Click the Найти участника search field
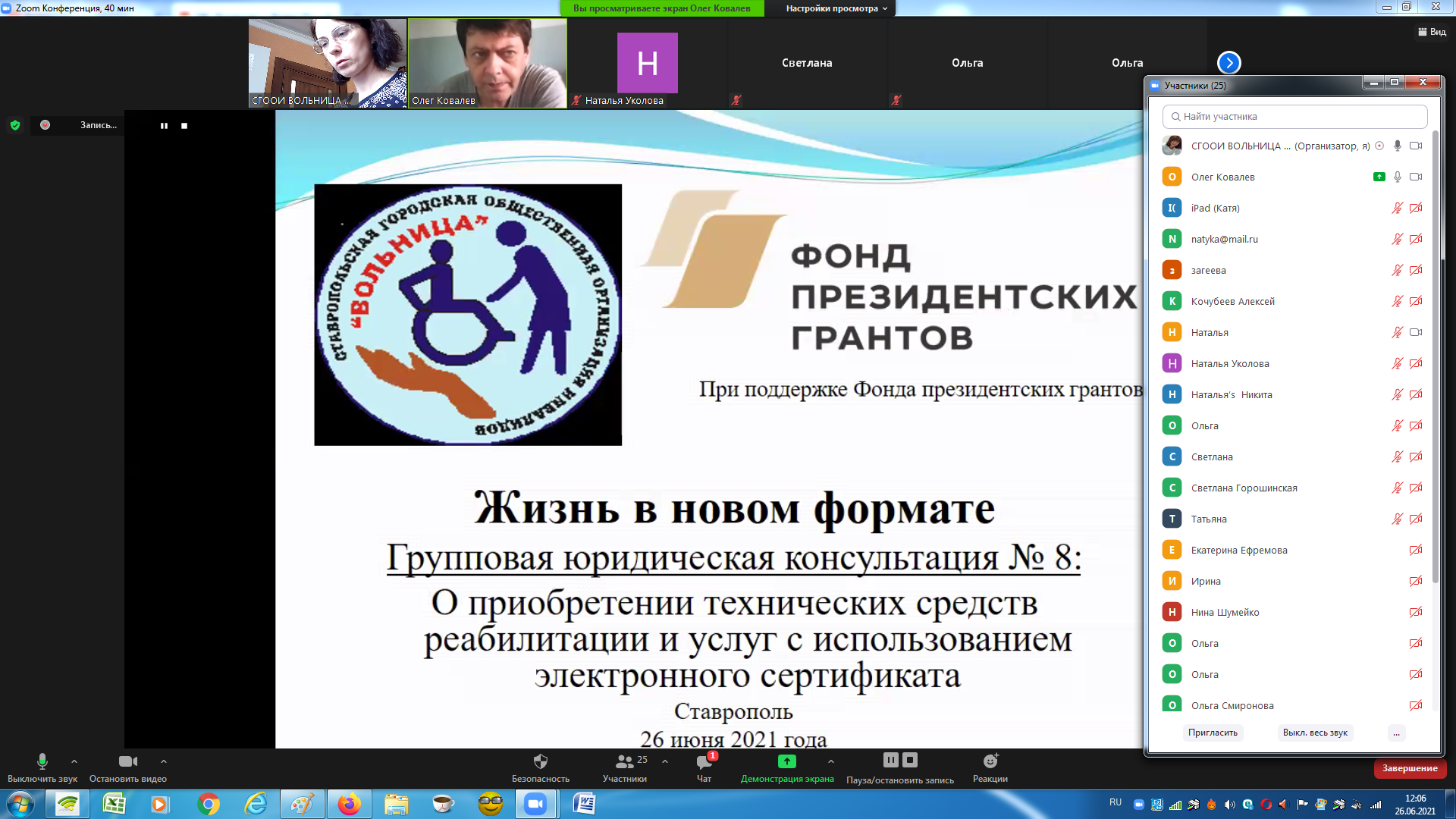This screenshot has height=819, width=1456. 1294,117
